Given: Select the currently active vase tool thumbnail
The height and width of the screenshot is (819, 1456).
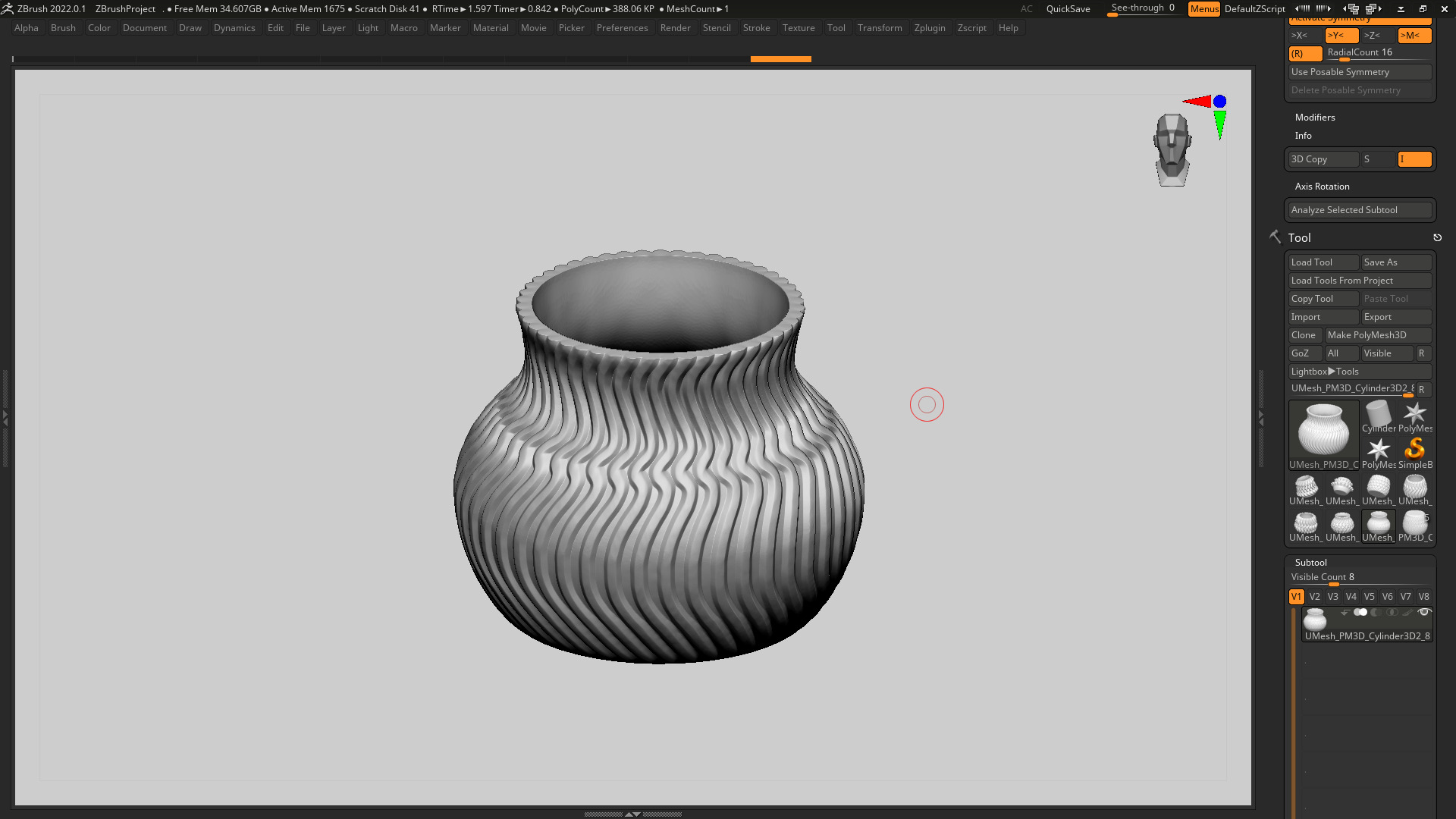Looking at the screenshot, I should coord(1324,435).
